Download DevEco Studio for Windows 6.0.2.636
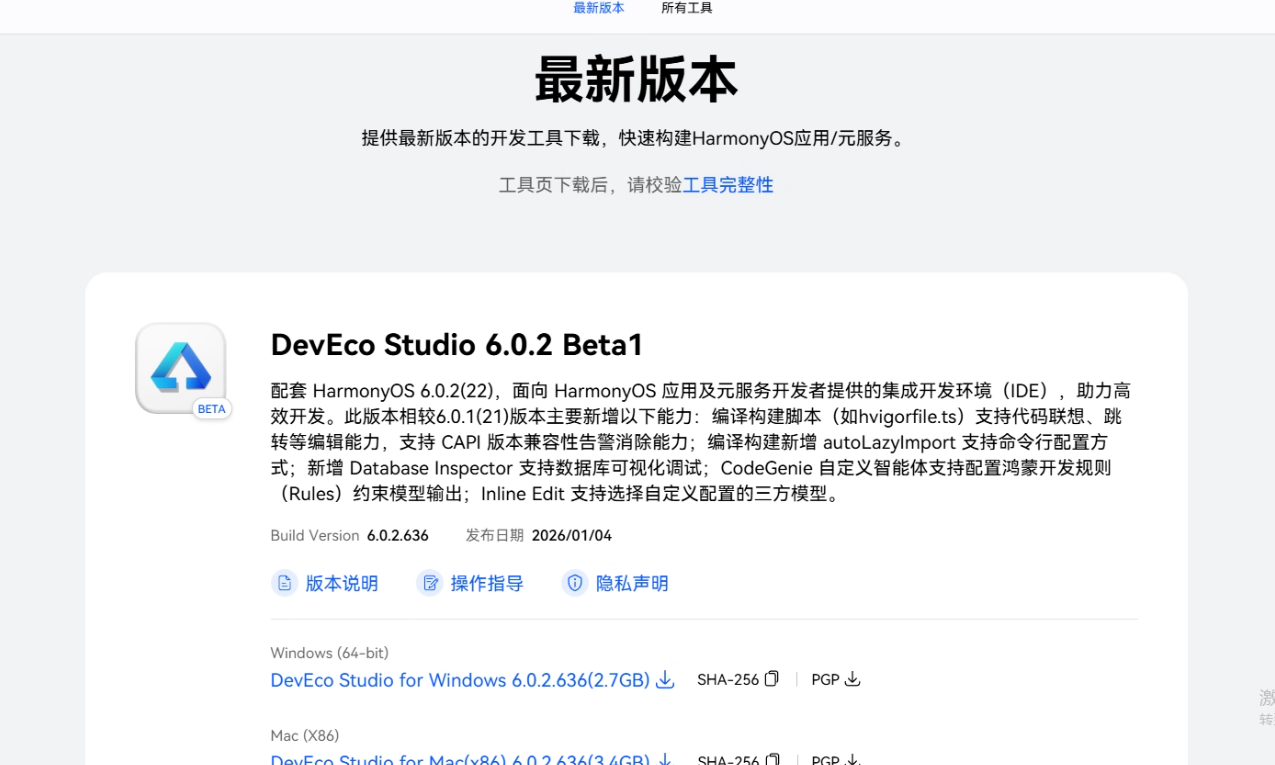This screenshot has height=765, width=1275. pos(460,680)
